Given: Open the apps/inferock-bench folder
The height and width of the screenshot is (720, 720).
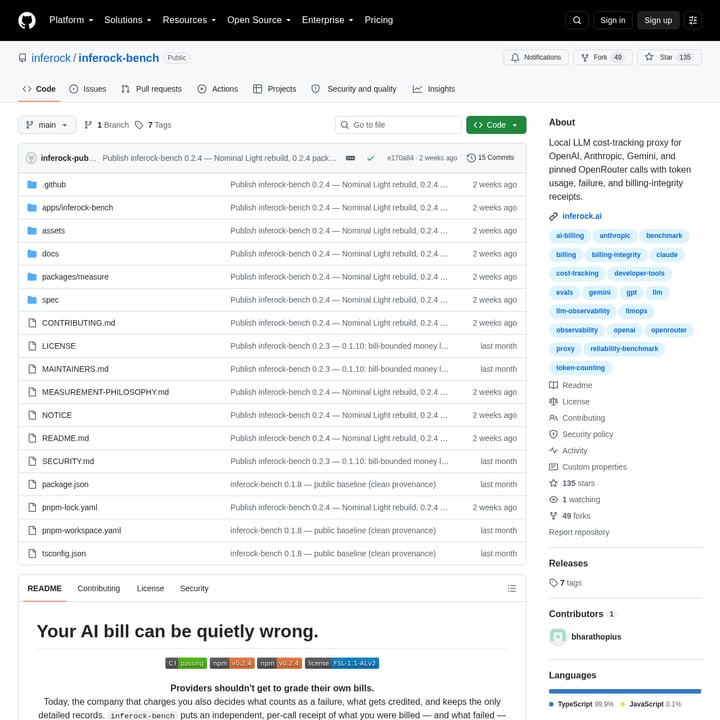Looking at the screenshot, I should (77, 208).
